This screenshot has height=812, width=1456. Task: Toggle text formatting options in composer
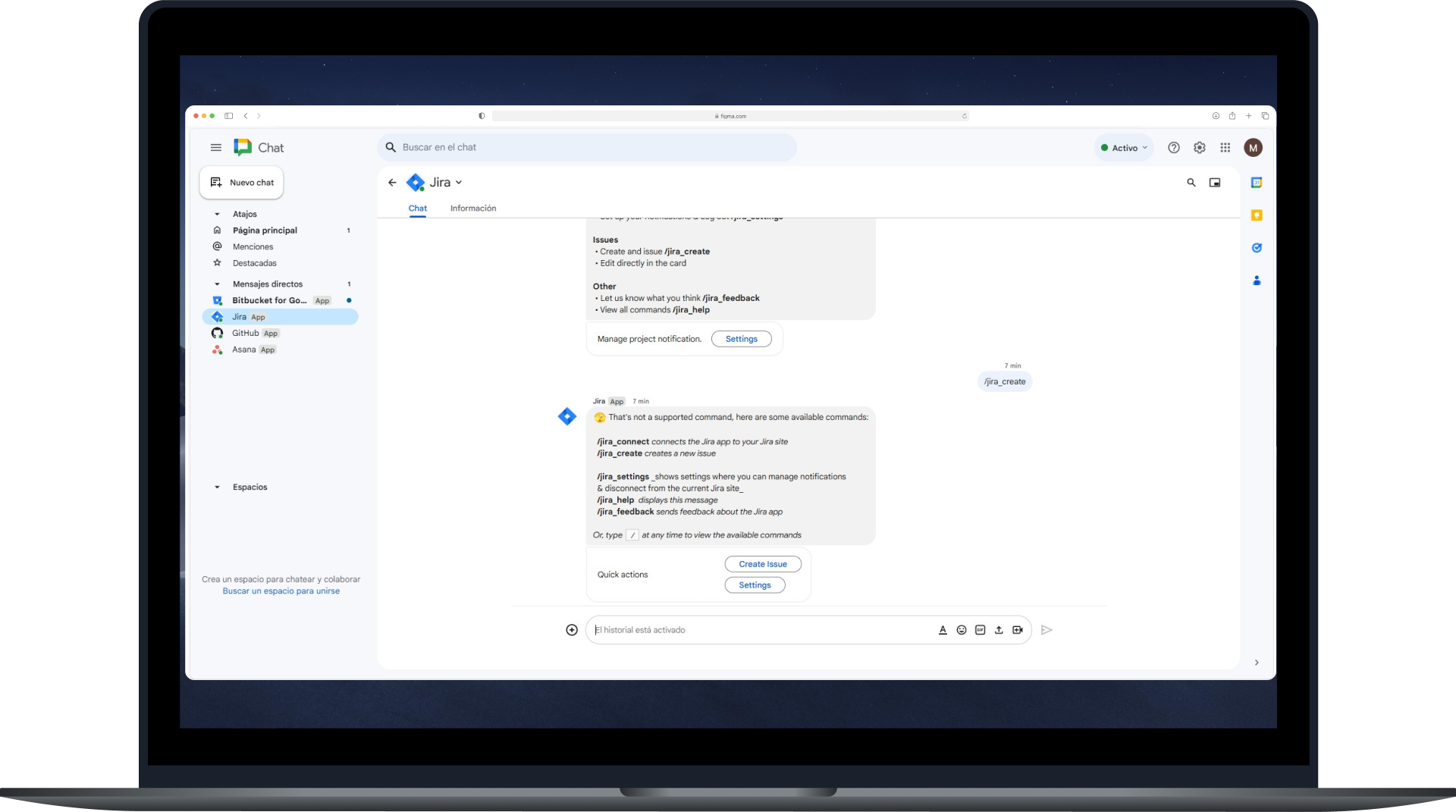coord(943,630)
